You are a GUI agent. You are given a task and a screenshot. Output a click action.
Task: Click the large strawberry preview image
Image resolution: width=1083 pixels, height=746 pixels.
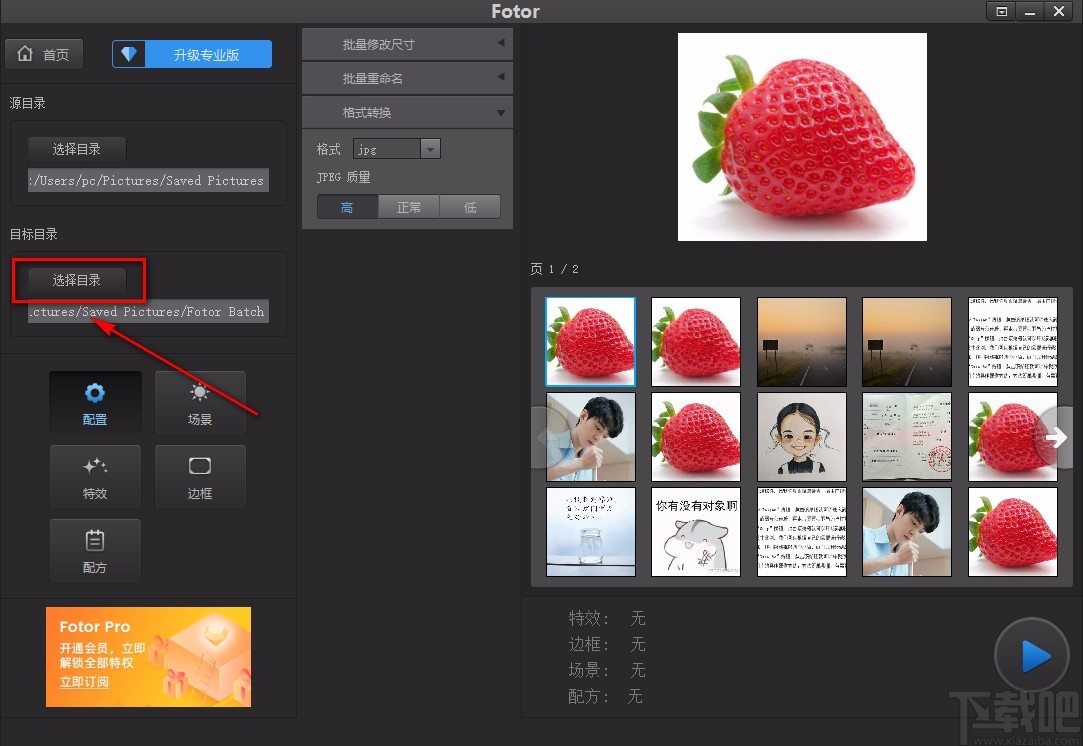click(802, 137)
